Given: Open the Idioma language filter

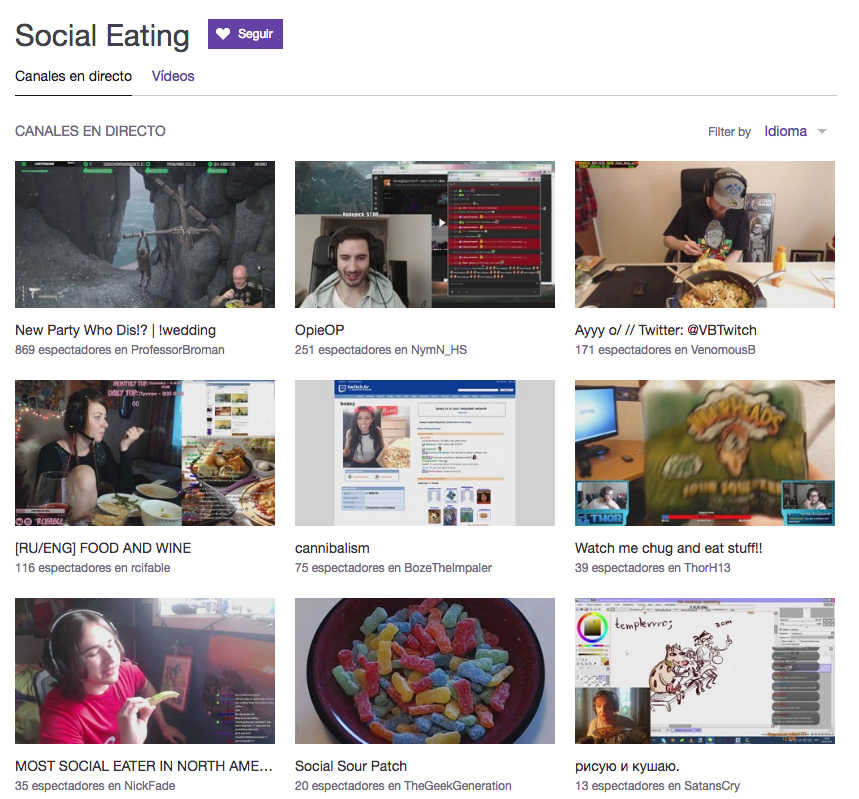Looking at the screenshot, I should (786, 132).
